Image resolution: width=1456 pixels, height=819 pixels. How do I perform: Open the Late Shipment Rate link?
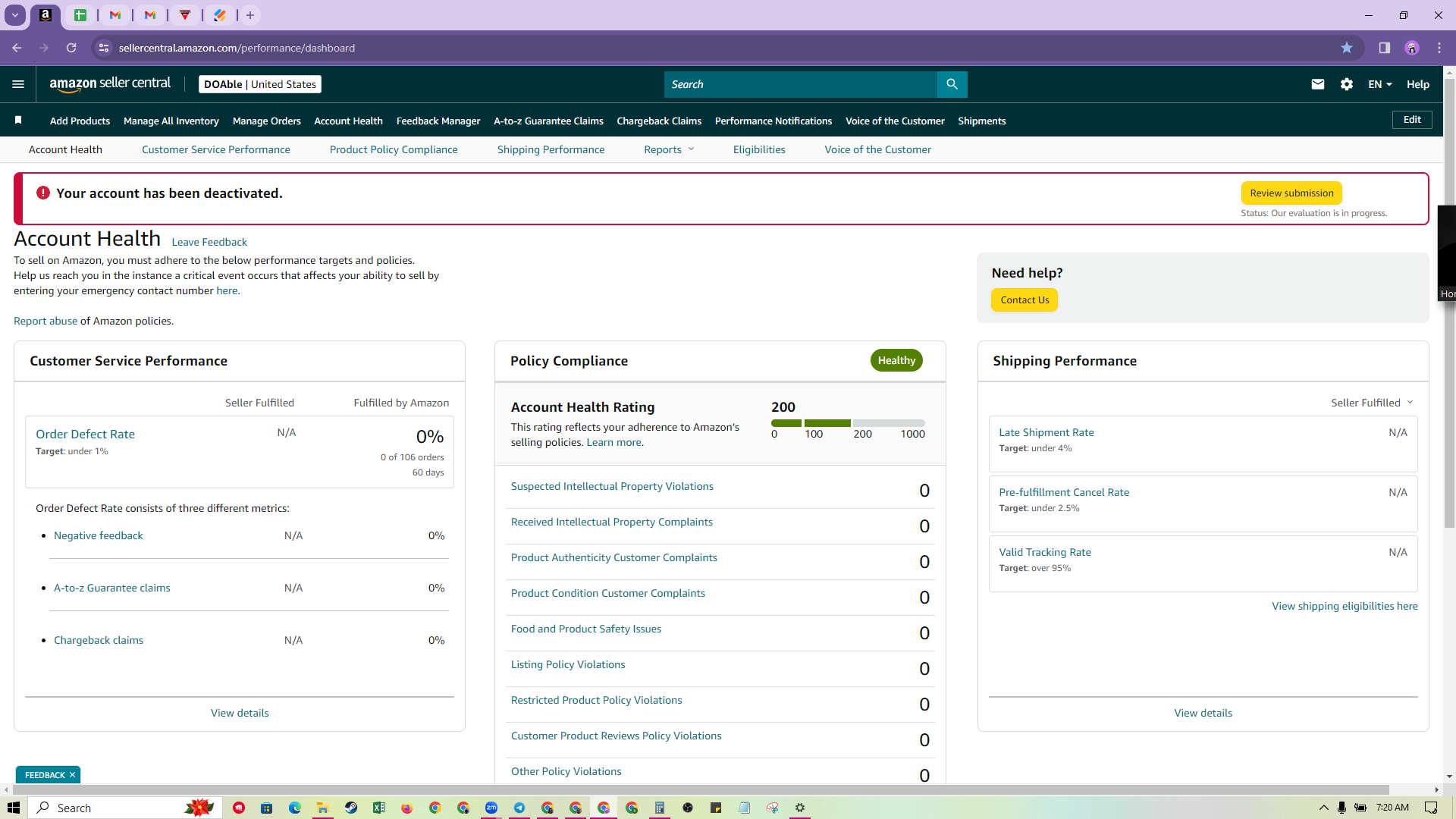pyautogui.click(x=1046, y=432)
